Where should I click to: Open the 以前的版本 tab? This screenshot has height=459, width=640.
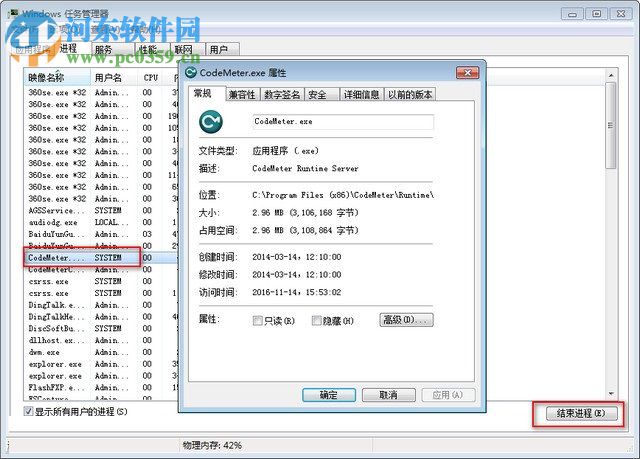pos(410,95)
